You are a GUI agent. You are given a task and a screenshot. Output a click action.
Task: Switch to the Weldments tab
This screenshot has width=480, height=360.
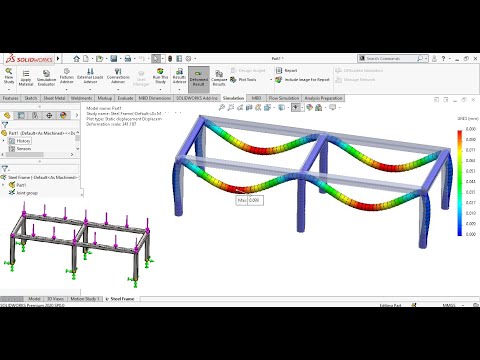click(x=82, y=98)
